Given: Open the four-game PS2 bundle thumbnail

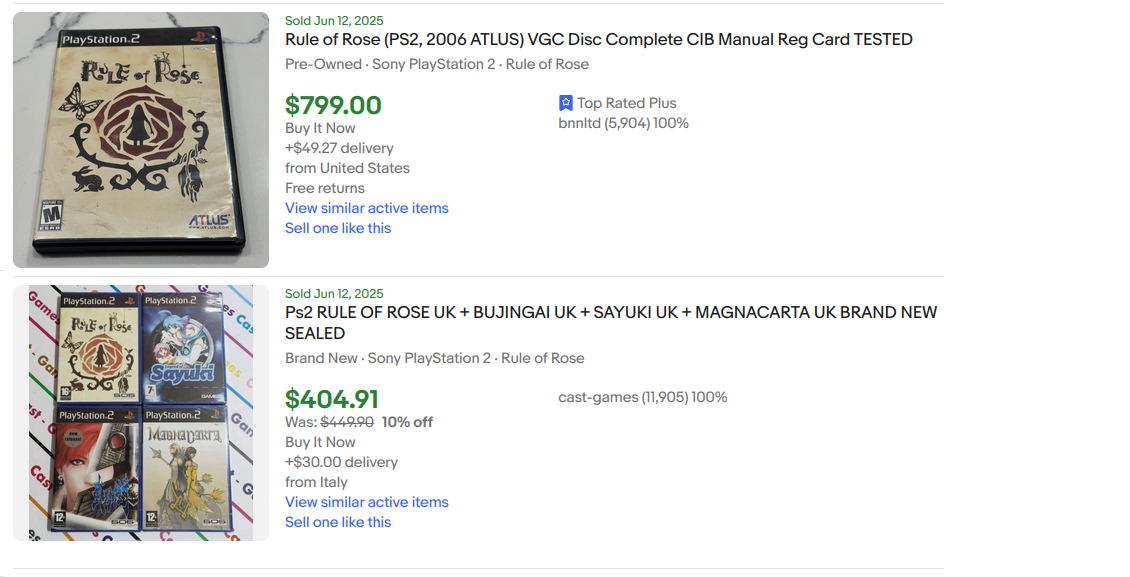Looking at the screenshot, I should 141,413.
